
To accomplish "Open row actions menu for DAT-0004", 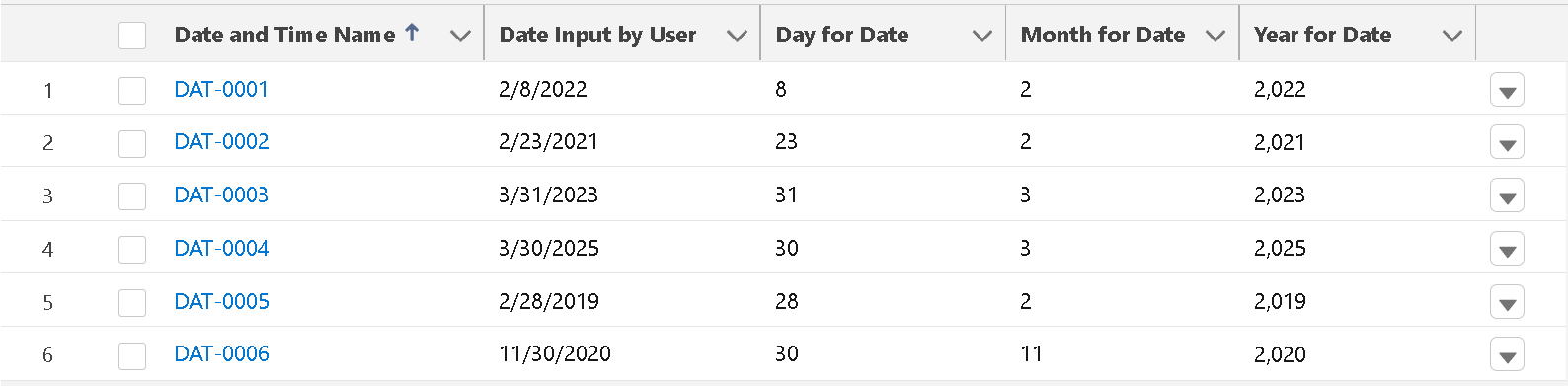I will pos(1507,249).
